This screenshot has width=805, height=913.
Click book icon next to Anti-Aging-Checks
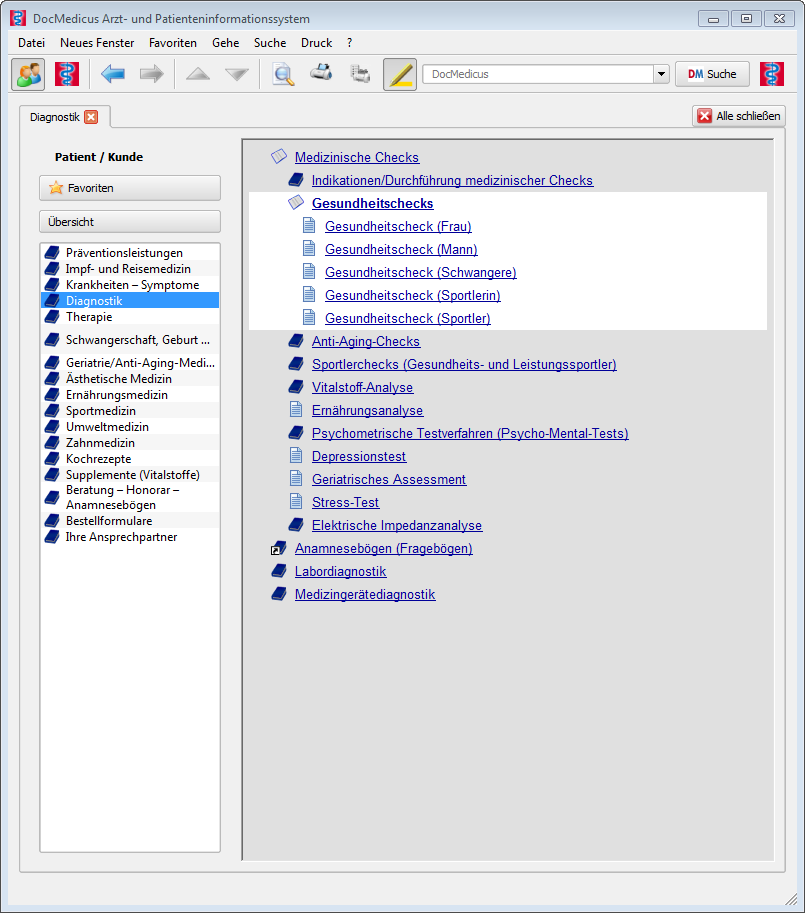click(x=296, y=341)
